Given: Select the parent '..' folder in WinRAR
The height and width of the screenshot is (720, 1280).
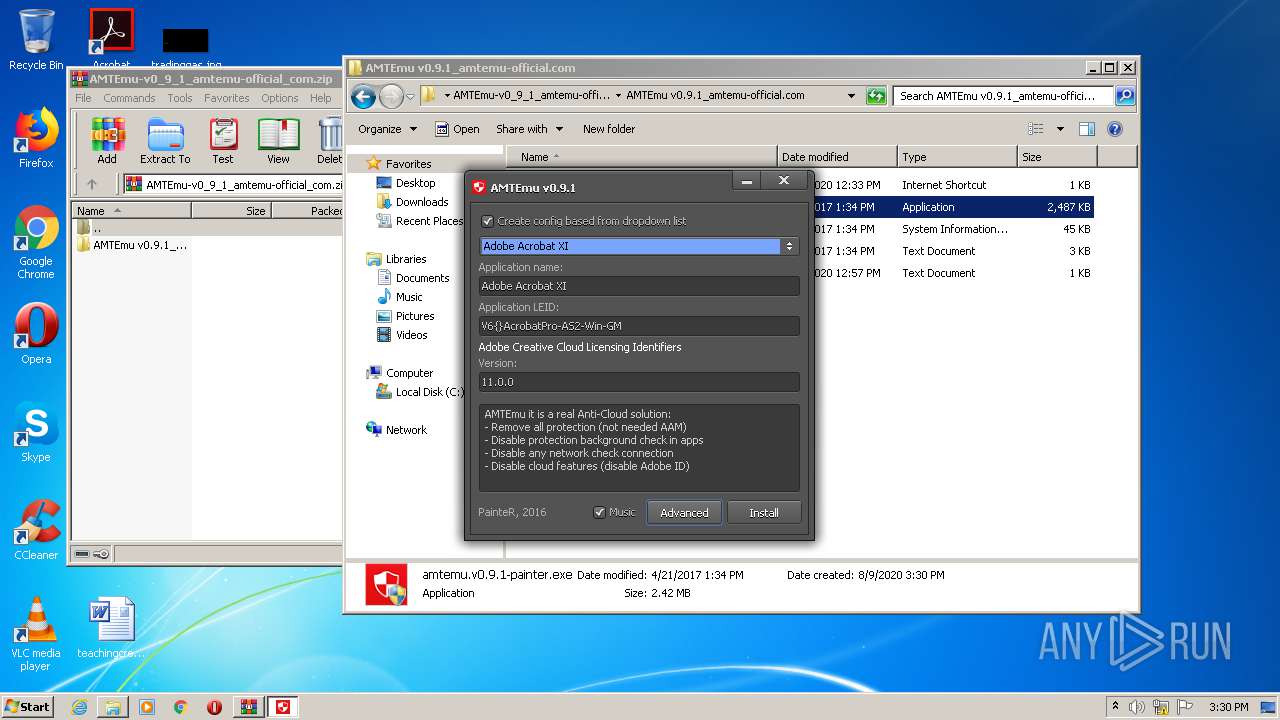Looking at the screenshot, I should pos(90,228).
